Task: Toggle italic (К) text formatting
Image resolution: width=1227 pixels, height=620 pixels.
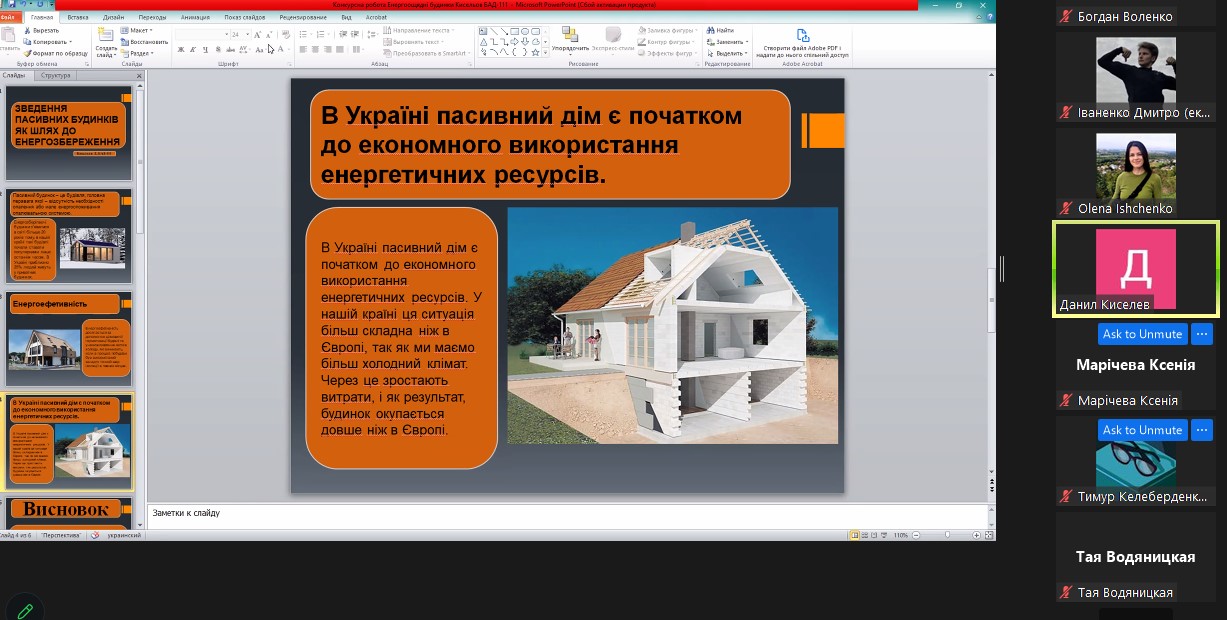Action: 193,49
